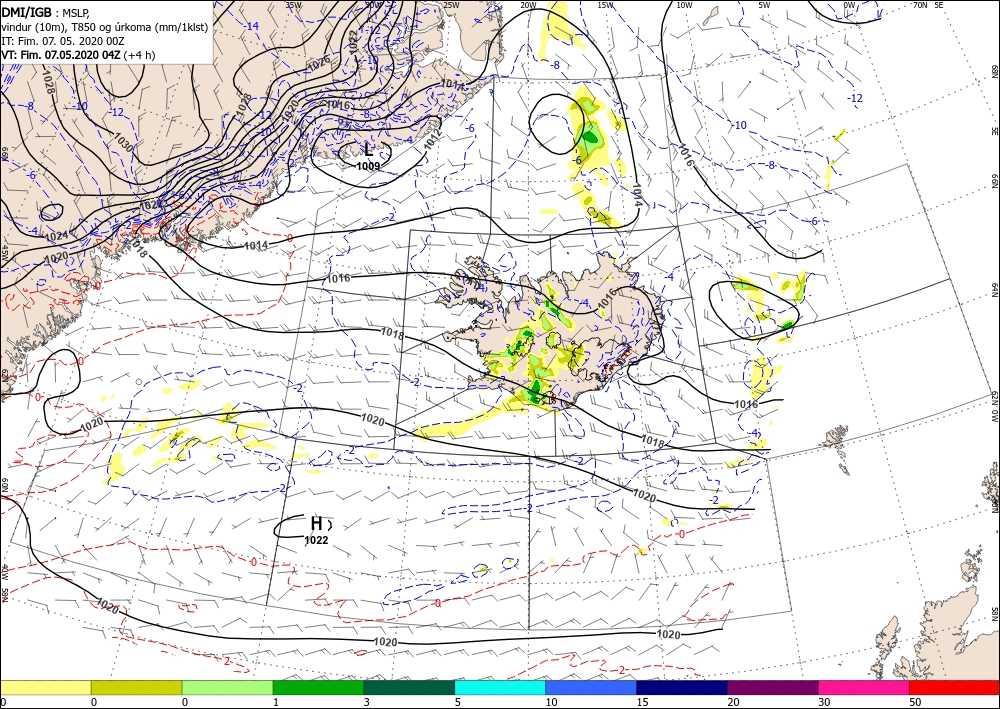The width and height of the screenshot is (1000, 709).
Task: Click the 'vindur (10m), T850 og úrkoma' line
Action: (x=105, y=27)
